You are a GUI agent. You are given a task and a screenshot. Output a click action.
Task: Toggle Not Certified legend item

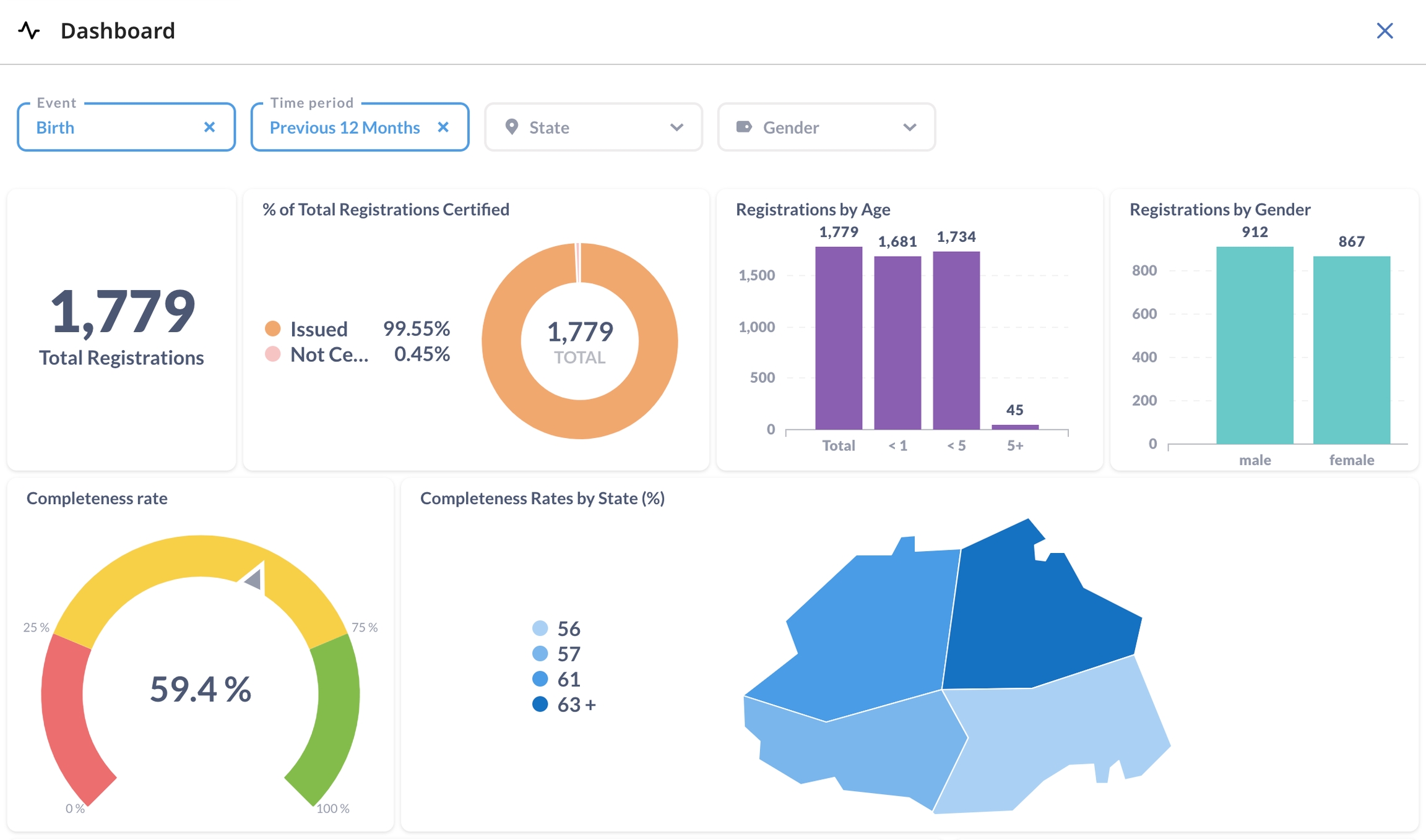pos(328,354)
